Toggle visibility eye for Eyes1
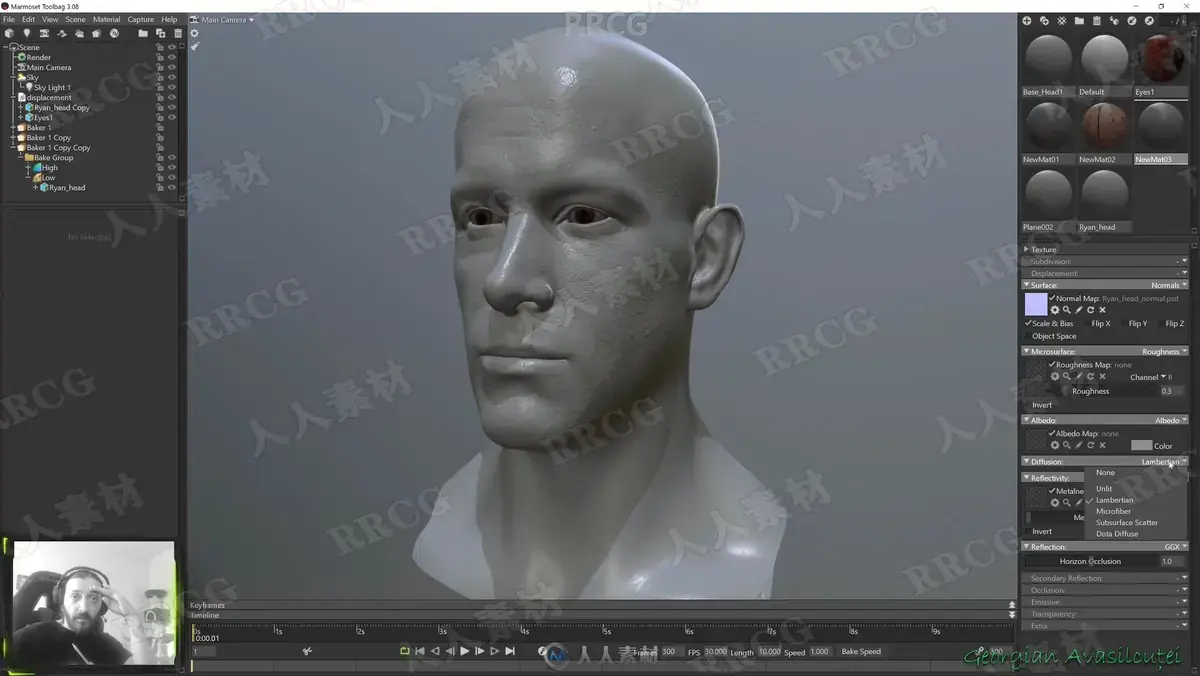The height and width of the screenshot is (676, 1200). pyautogui.click(x=172, y=117)
